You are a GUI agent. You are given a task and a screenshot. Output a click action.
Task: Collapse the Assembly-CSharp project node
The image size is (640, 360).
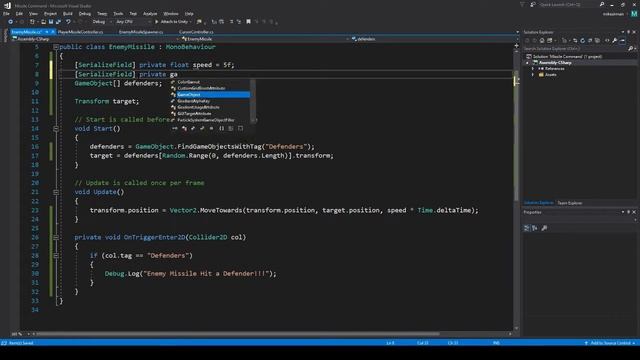point(527,63)
